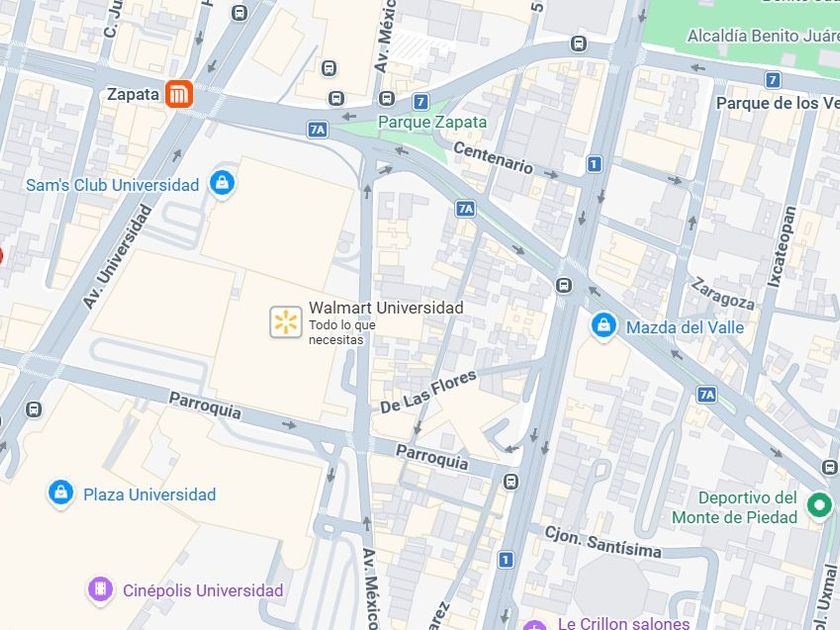840x630 pixels.
Task: Click the Parque Zapata label
Action: pos(432,122)
